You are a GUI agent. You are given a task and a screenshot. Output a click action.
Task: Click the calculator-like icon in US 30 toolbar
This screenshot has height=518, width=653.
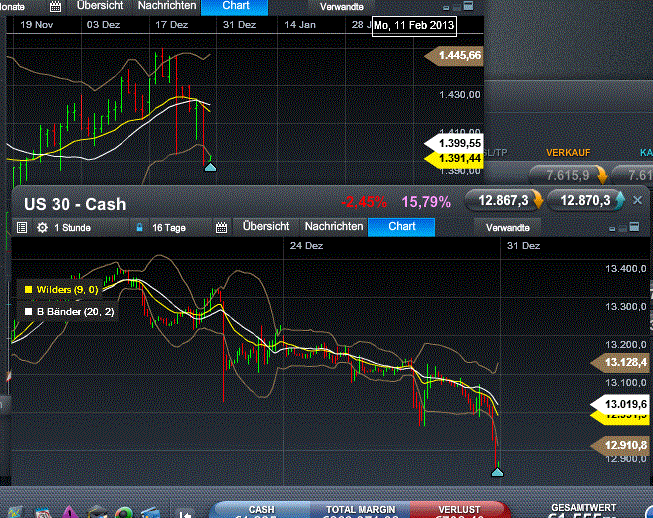tap(634, 227)
